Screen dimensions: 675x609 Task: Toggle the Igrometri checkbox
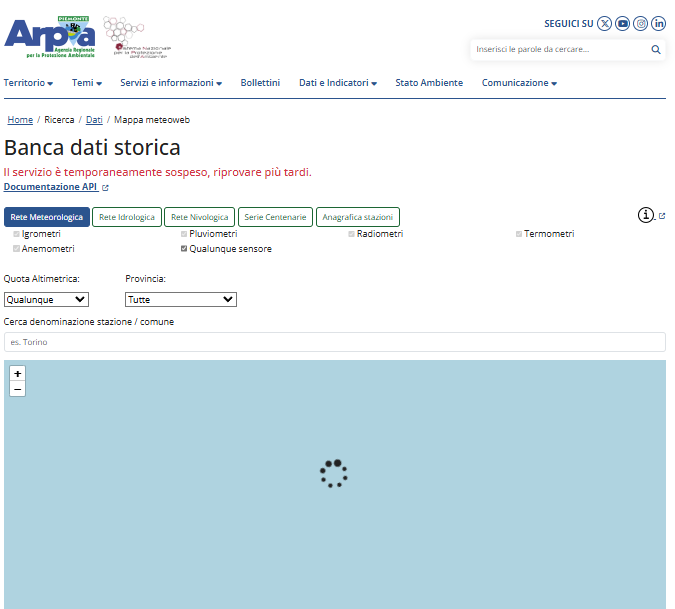(x=16, y=234)
